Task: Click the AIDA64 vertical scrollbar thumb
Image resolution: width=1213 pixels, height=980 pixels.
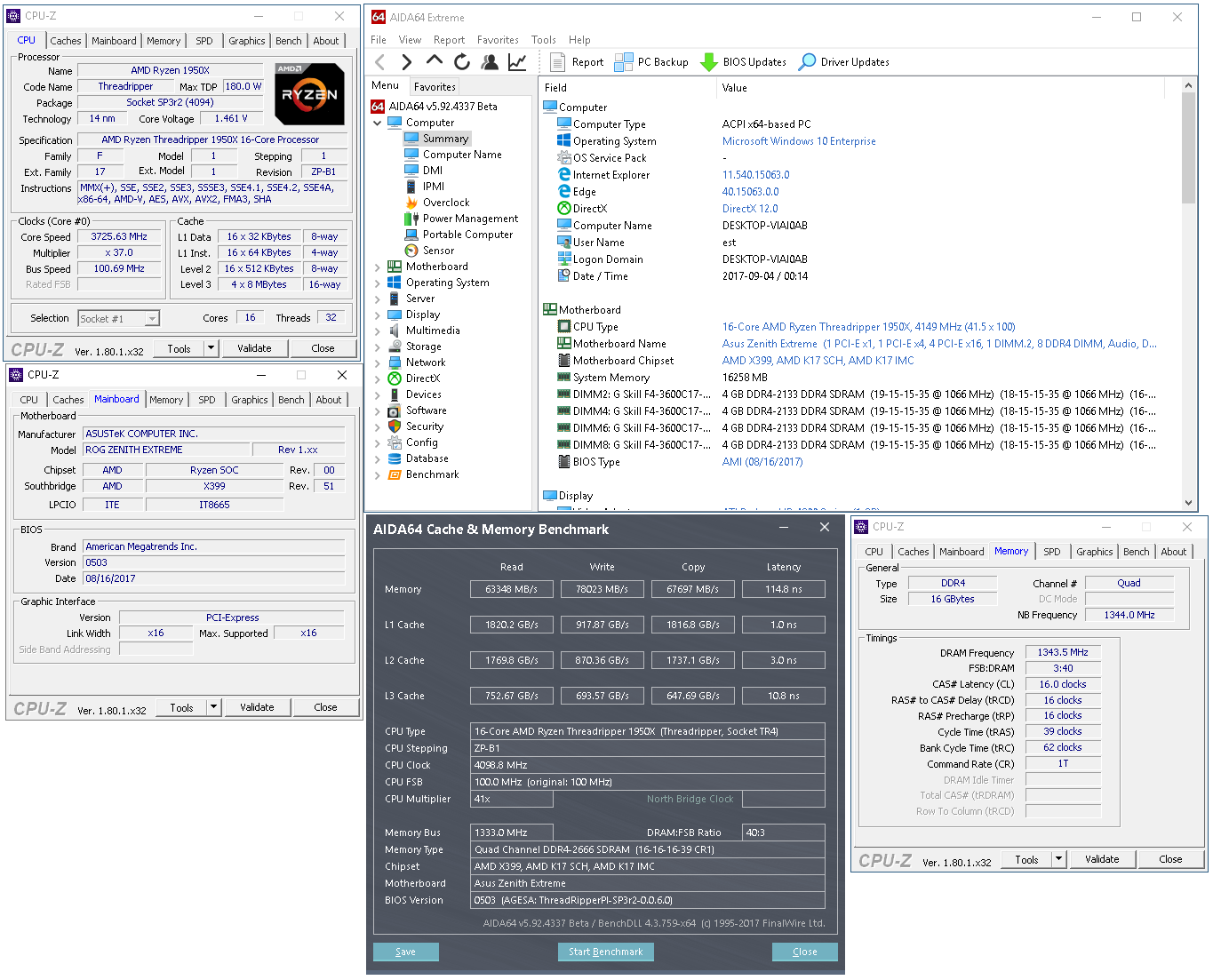Action: [x=1188, y=147]
